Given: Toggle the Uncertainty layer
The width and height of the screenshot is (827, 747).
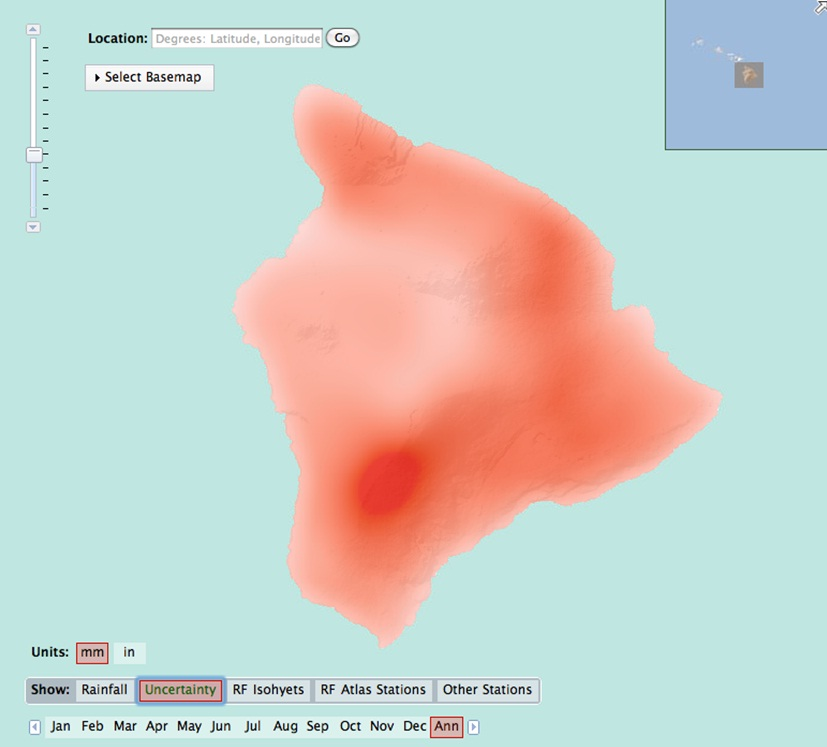Looking at the screenshot, I should tap(180, 690).
